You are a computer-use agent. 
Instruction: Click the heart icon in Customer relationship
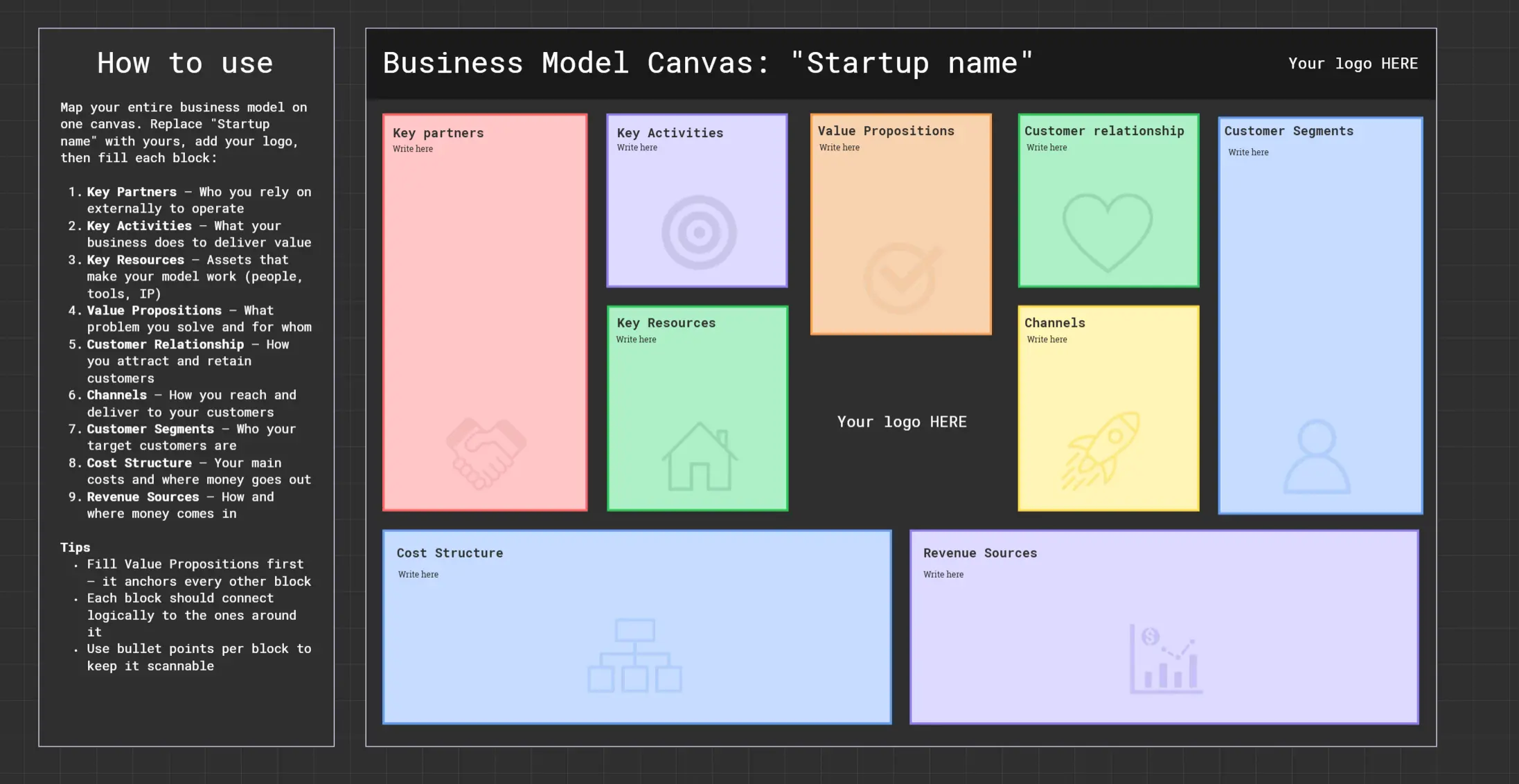pos(1108,233)
